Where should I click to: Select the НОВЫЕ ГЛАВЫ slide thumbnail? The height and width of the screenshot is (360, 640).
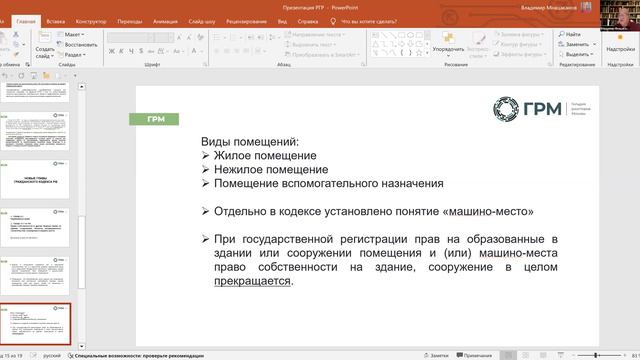(35, 180)
